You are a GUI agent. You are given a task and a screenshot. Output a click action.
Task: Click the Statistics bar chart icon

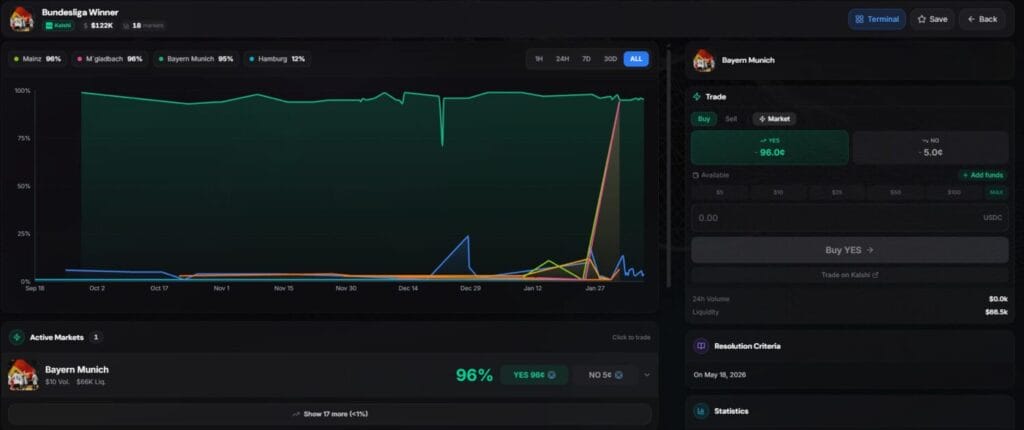(x=701, y=411)
